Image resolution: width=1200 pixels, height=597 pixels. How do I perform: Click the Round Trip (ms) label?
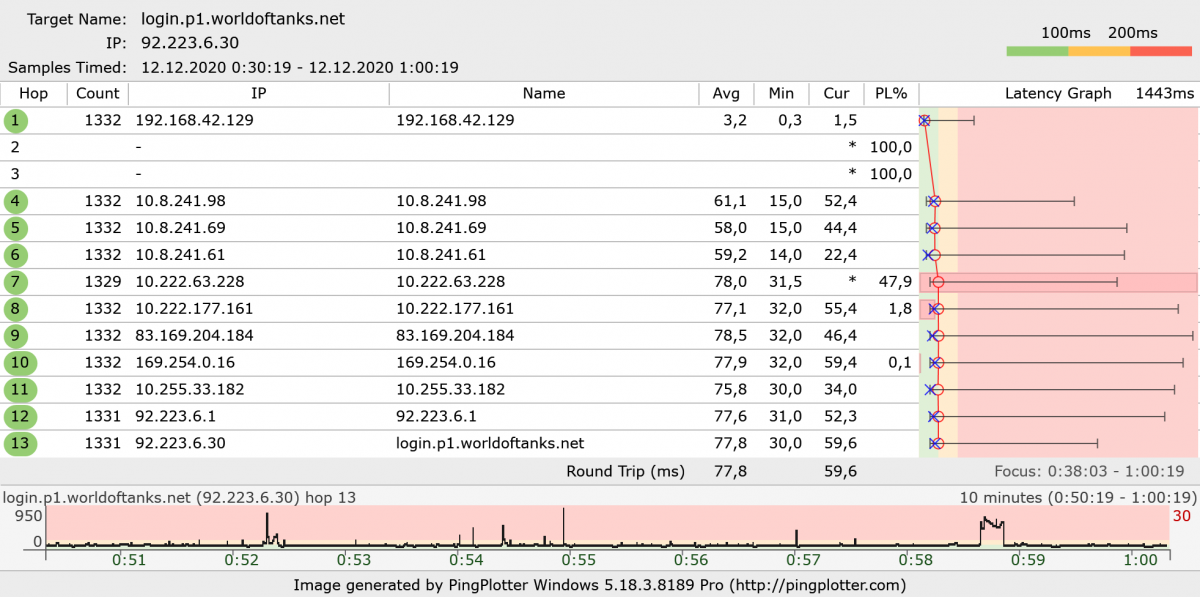coord(626,471)
